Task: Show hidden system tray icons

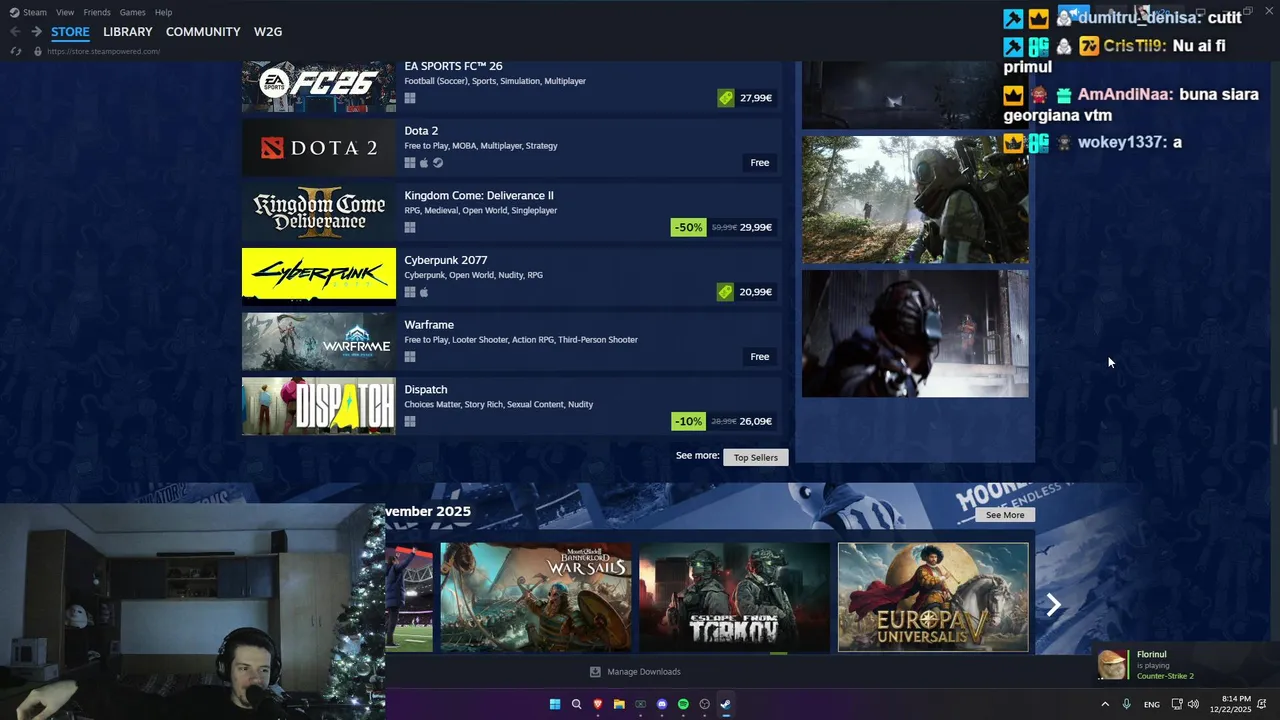Action: coord(1105,704)
